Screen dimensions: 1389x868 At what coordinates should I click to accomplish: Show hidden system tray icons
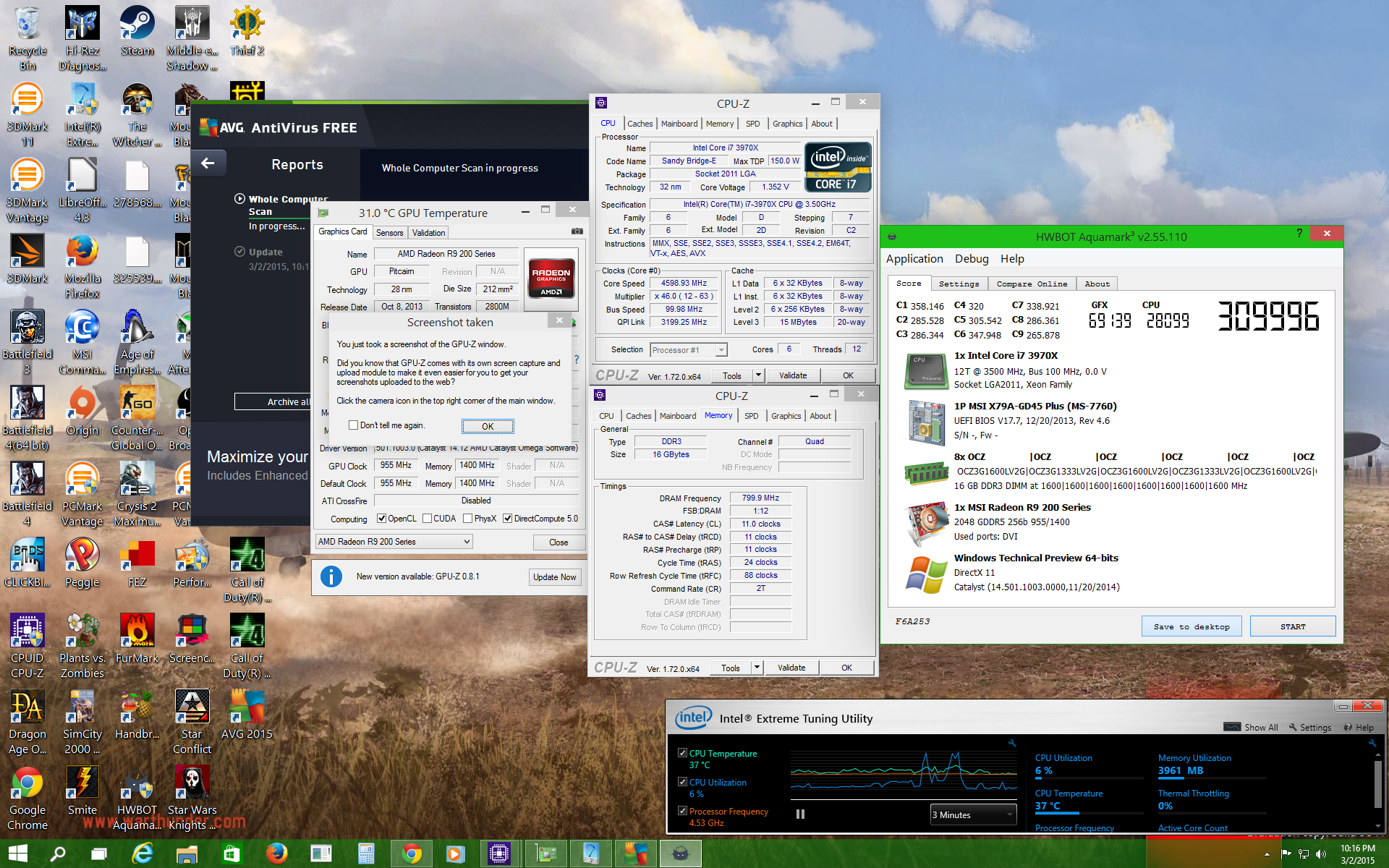click(1267, 854)
